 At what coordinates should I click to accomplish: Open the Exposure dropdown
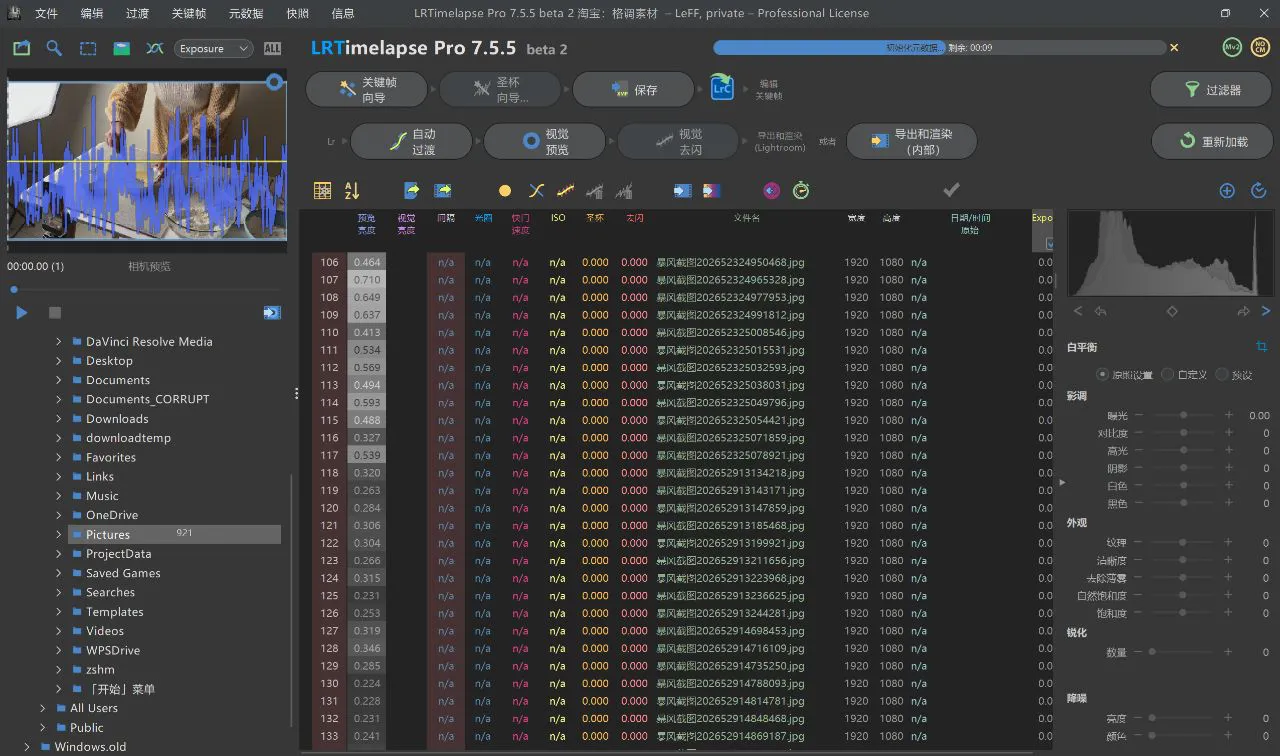click(x=214, y=48)
